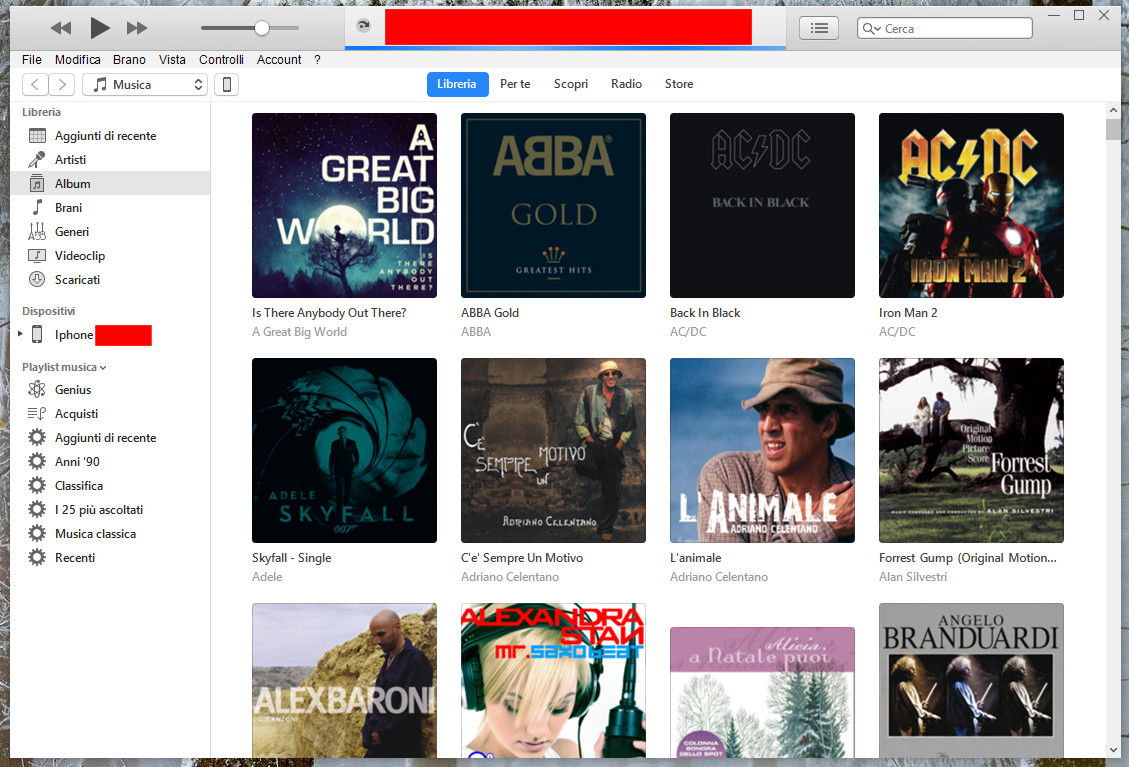1129x767 pixels.
Task: Switch to the Radio tab
Action: (626, 84)
